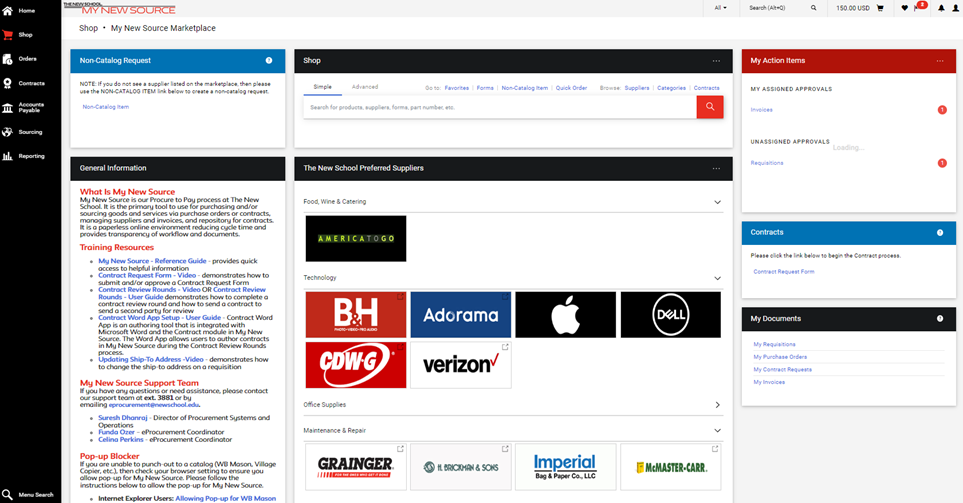
Task: Collapse the Technology supplier section
Action: click(717, 278)
